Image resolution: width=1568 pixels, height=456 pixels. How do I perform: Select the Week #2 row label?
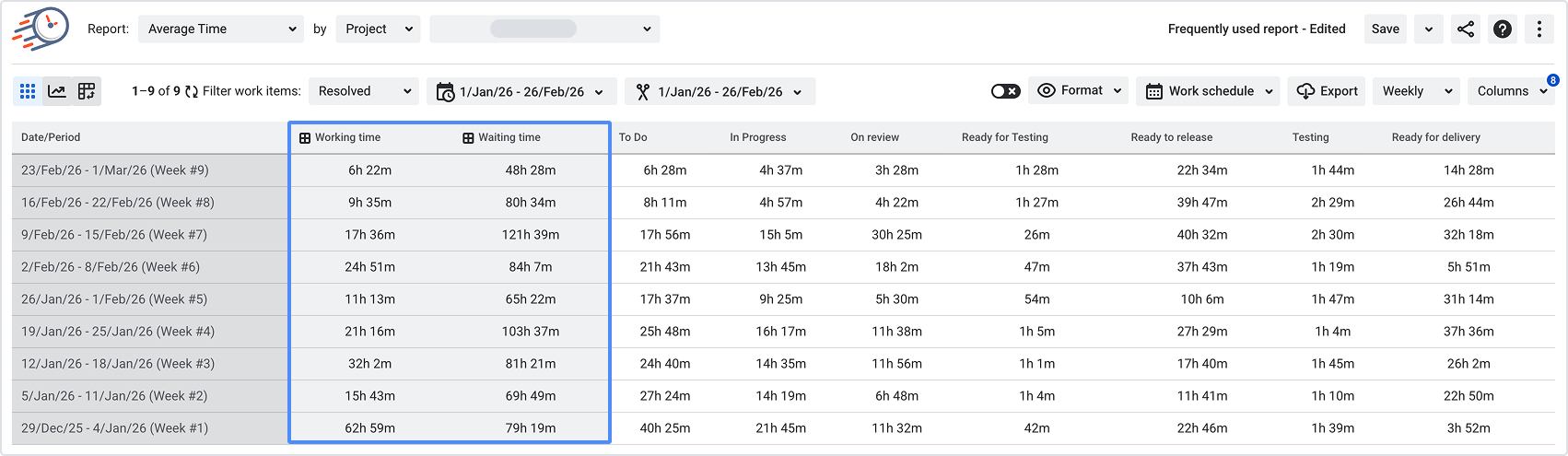click(x=114, y=396)
